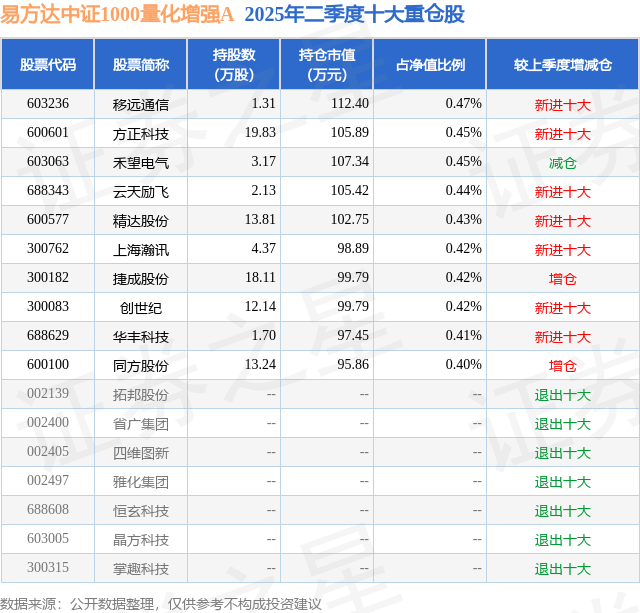Click fund title 易方达中证1000量化增强A
The width and height of the screenshot is (640, 613).
click(x=117, y=14)
